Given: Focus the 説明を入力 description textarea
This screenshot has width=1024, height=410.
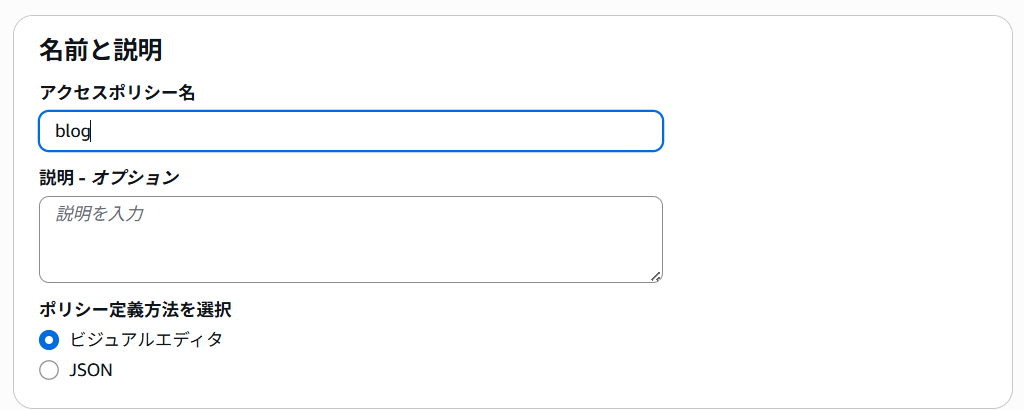Looking at the screenshot, I should pyautogui.click(x=351, y=240).
